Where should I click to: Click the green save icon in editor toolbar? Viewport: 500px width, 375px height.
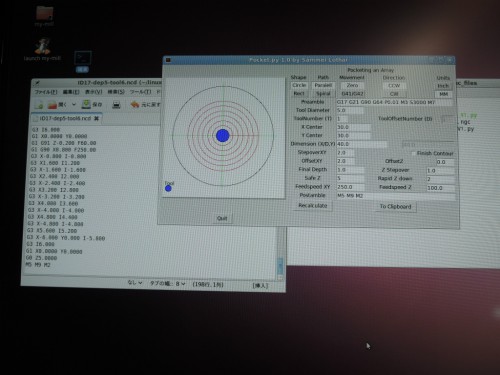[86, 104]
